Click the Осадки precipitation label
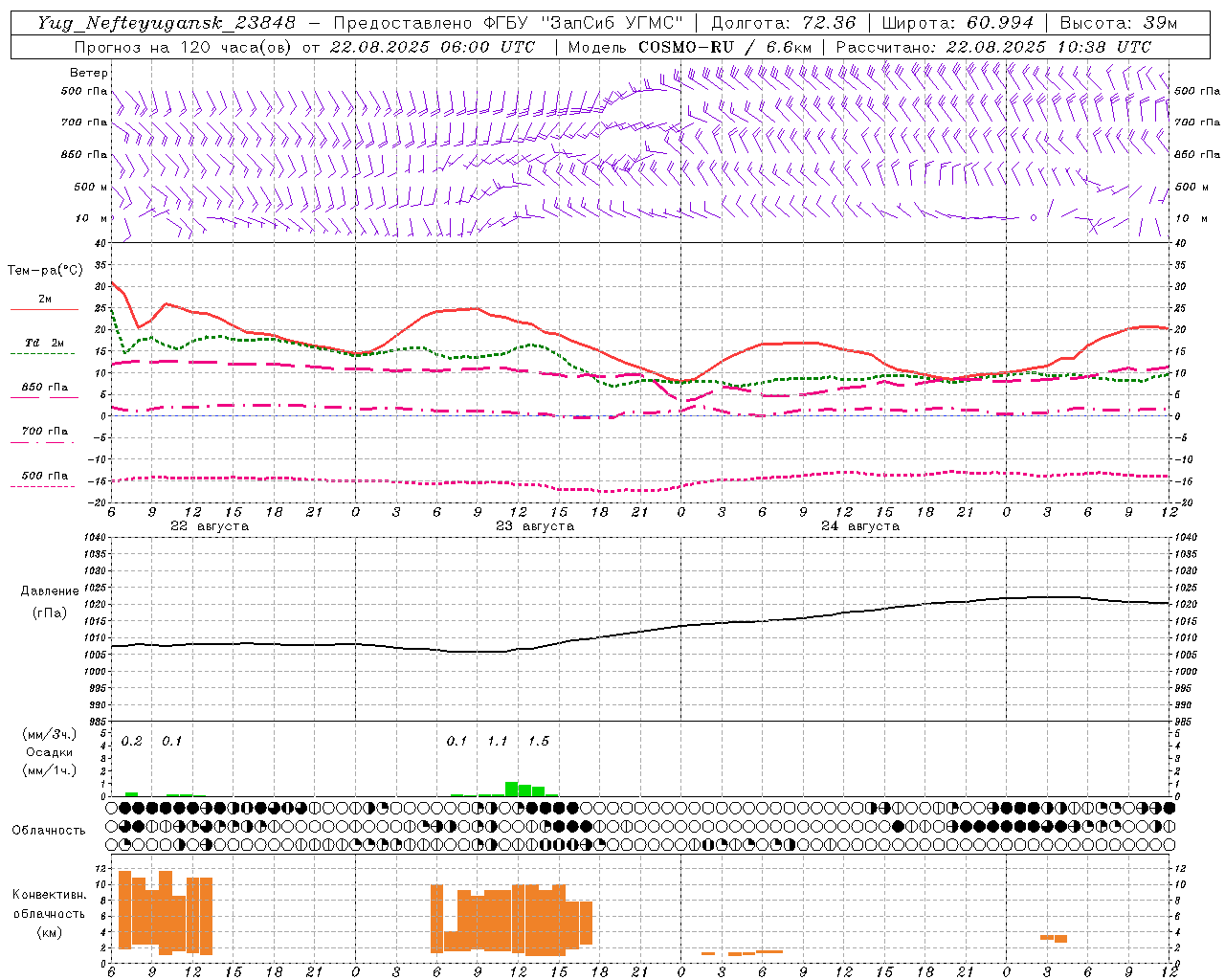 [x=50, y=752]
